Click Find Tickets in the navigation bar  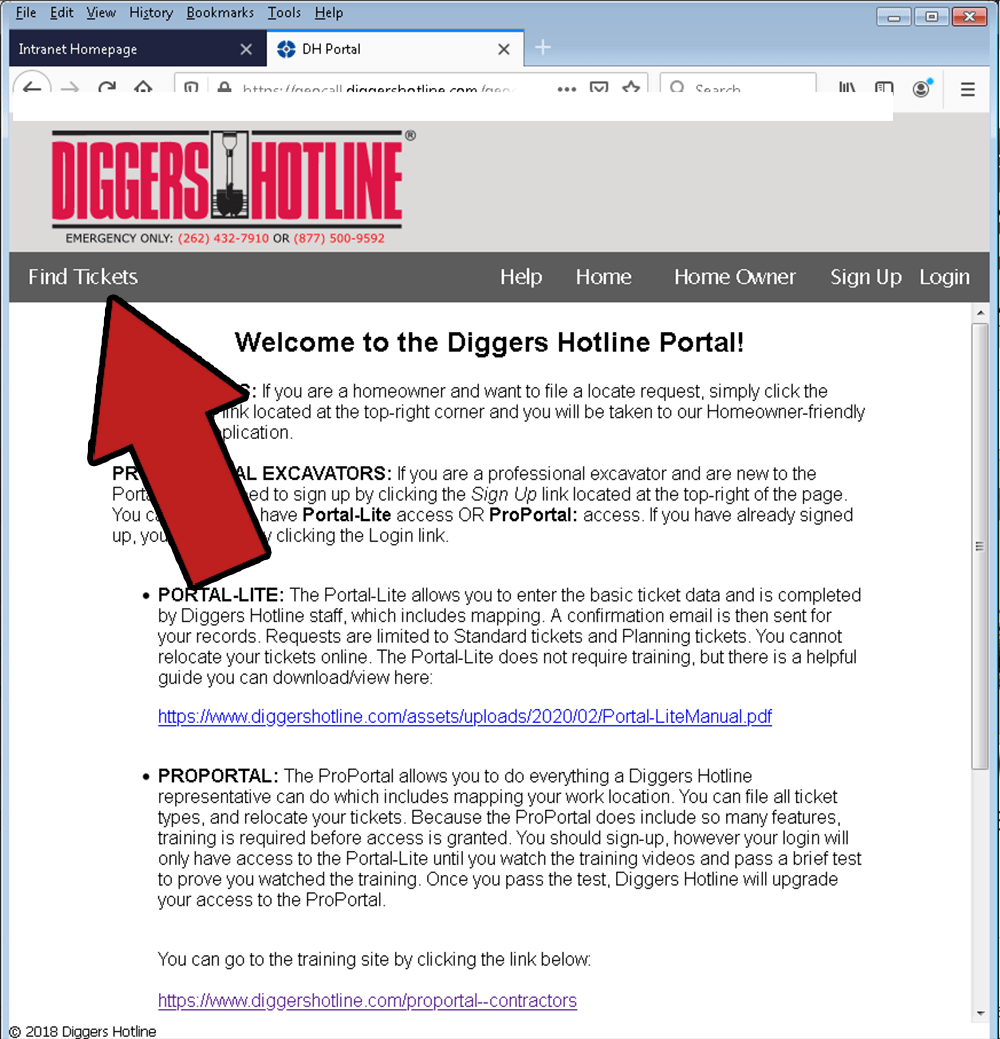(x=83, y=277)
